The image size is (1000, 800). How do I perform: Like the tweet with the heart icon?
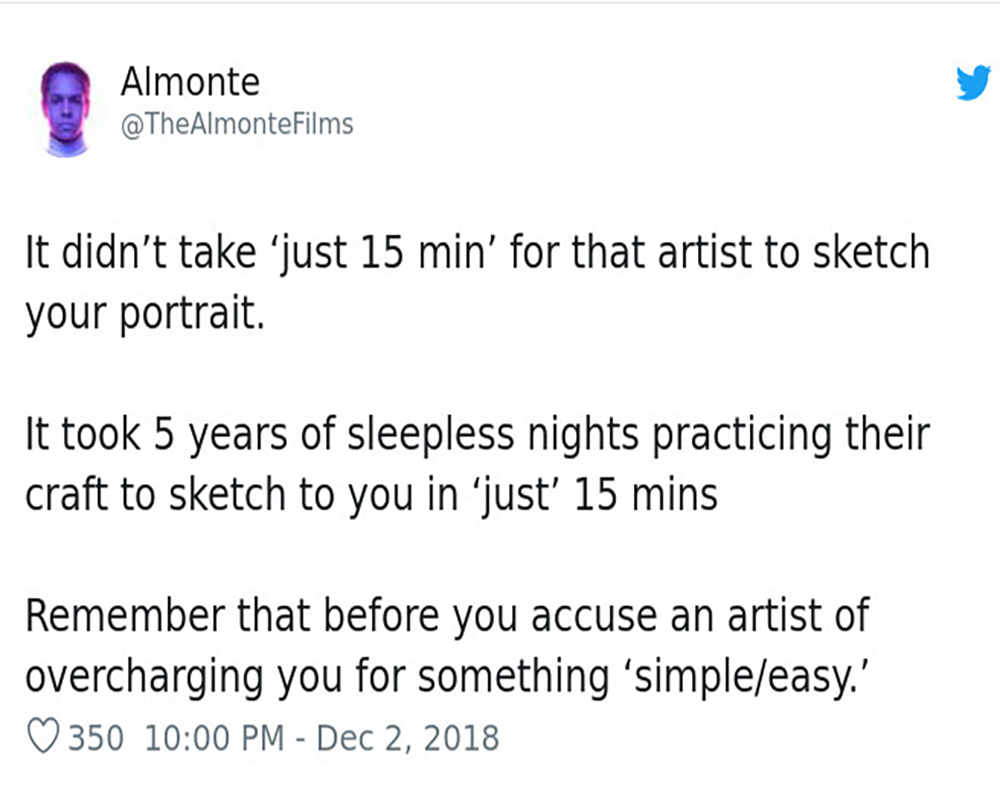pyautogui.click(x=42, y=738)
